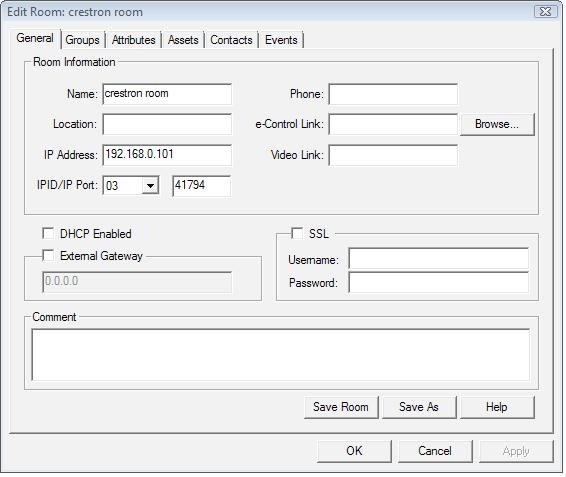
Task: Click into the Comment text area
Action: pos(281,355)
